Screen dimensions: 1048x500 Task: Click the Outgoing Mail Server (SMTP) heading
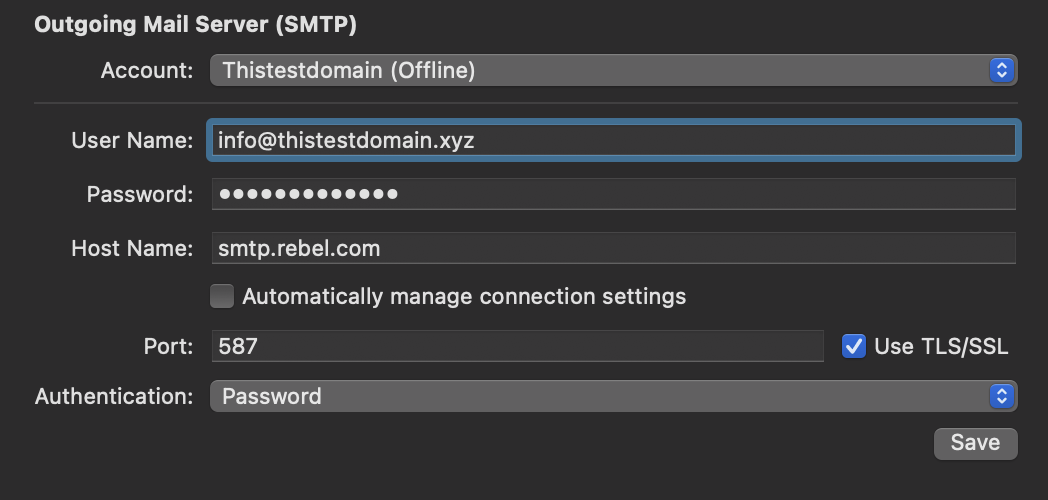click(x=195, y=25)
